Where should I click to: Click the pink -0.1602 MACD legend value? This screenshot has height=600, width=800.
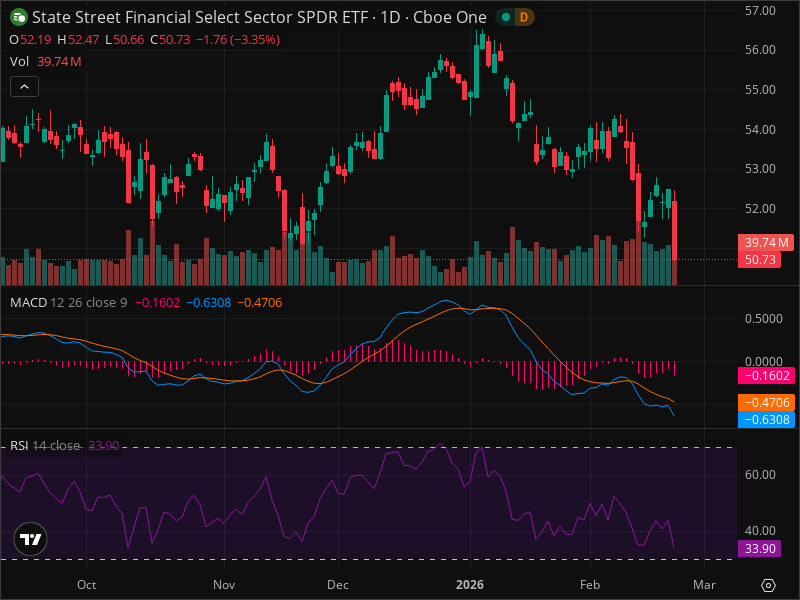157,303
